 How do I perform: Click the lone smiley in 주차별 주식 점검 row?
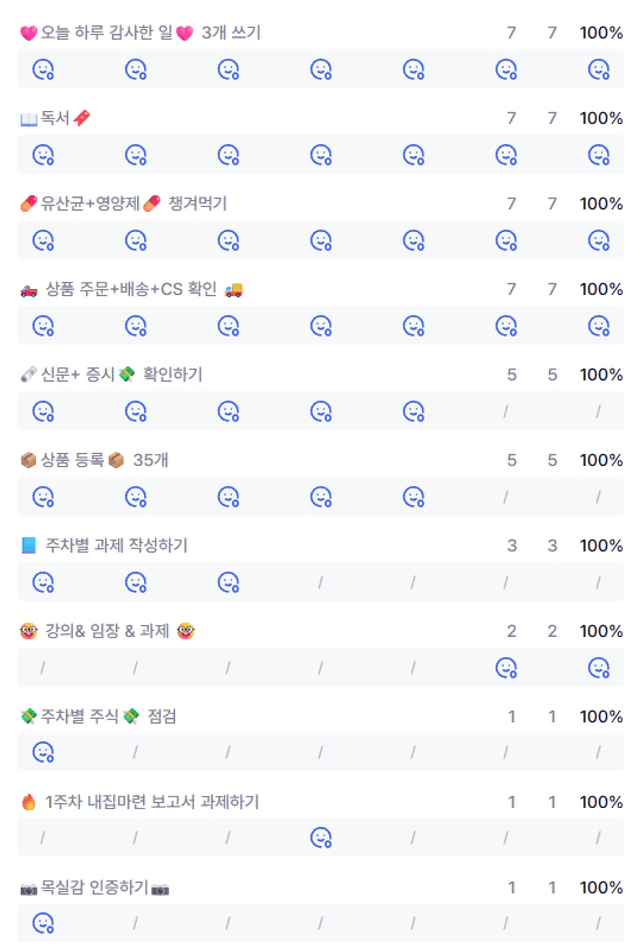point(43,752)
